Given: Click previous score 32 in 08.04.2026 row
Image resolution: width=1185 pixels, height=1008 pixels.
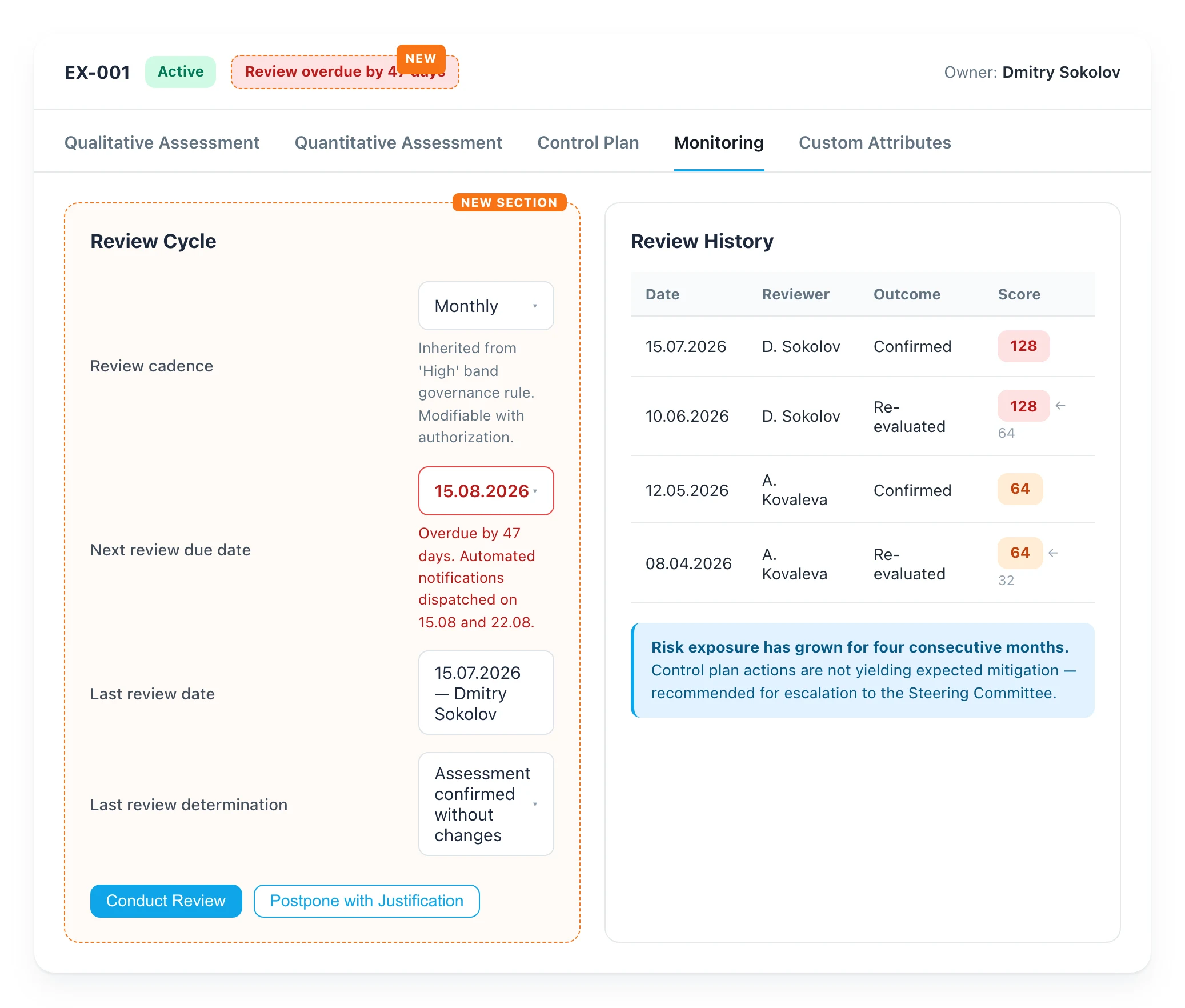Looking at the screenshot, I should pos(1006,581).
